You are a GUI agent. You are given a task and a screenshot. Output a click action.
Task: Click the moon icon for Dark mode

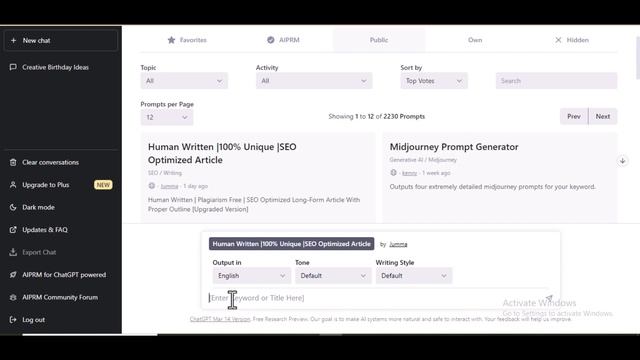tap(13, 207)
